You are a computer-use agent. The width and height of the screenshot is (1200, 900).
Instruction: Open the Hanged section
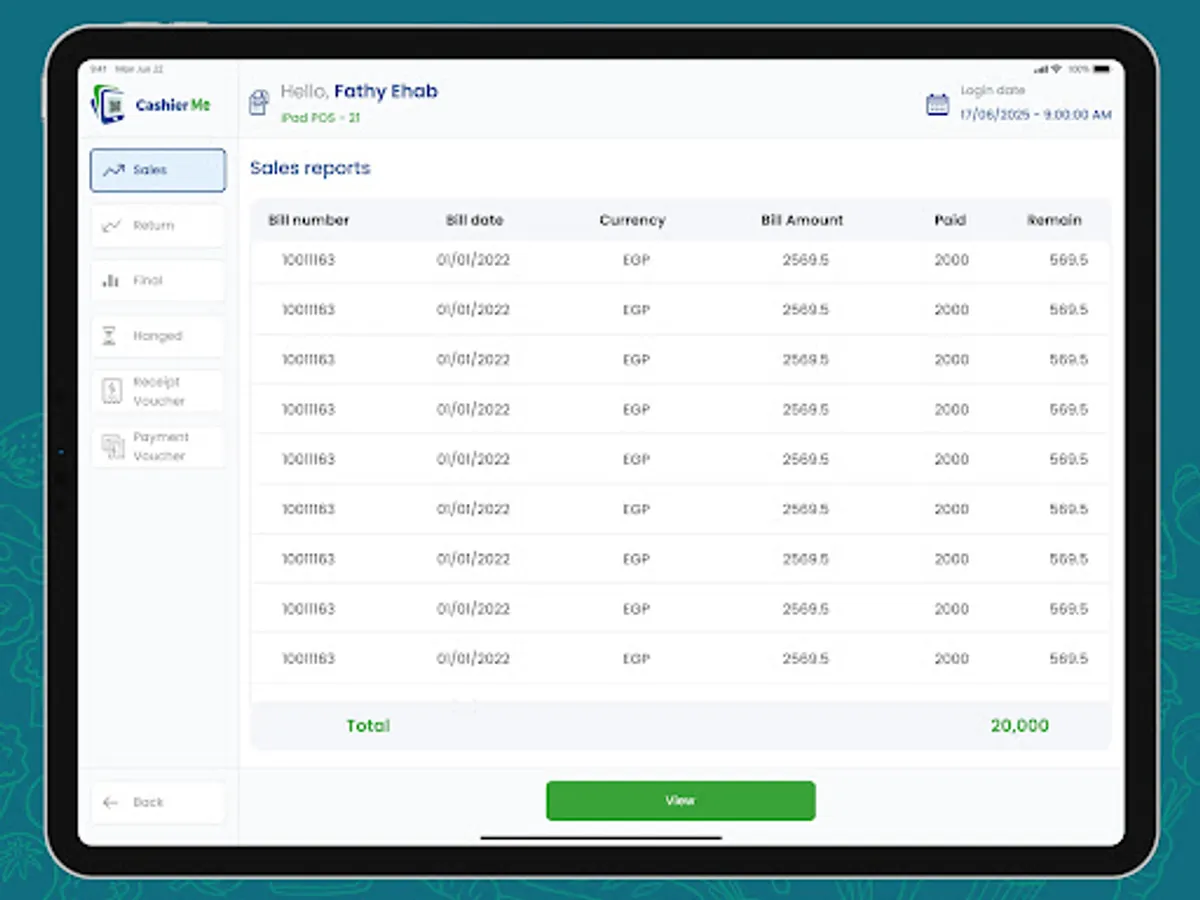157,335
